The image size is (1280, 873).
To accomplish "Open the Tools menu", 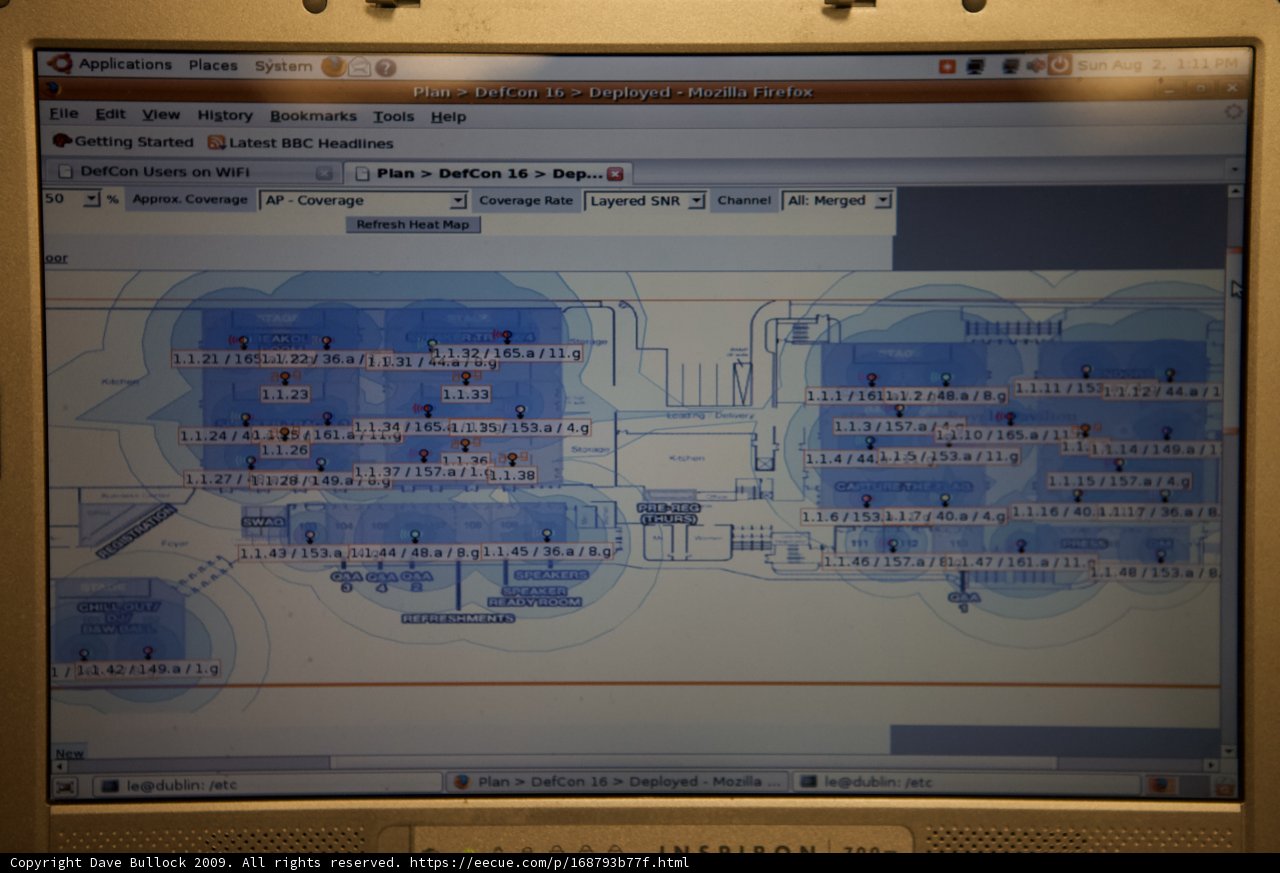I will [393, 117].
